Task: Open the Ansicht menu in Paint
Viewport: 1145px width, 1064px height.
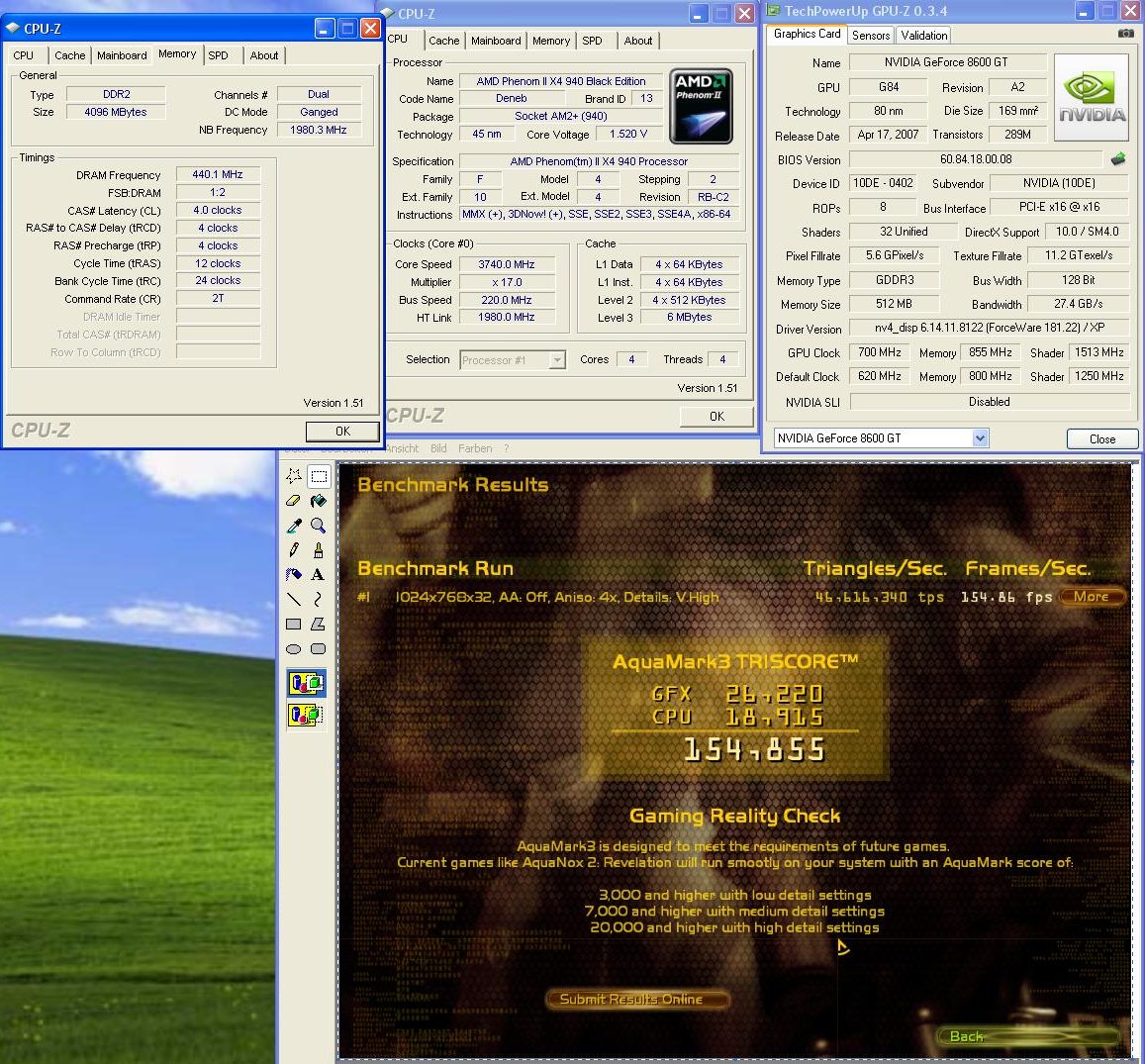Action: (x=402, y=448)
